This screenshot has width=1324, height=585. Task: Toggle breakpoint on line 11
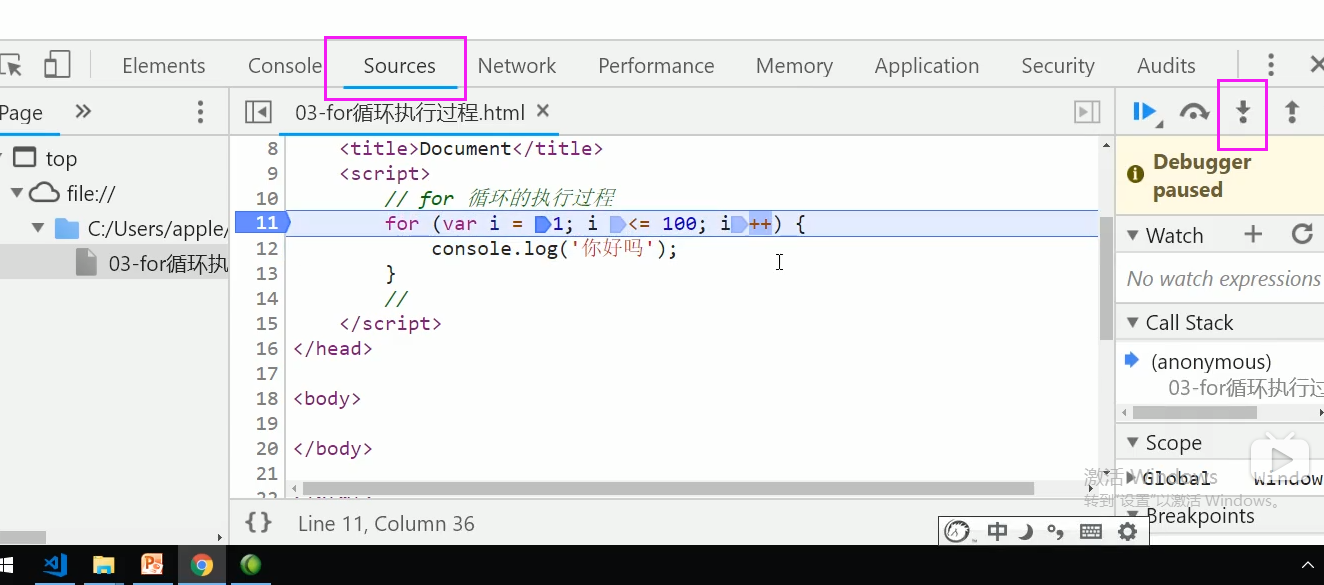tap(261, 223)
